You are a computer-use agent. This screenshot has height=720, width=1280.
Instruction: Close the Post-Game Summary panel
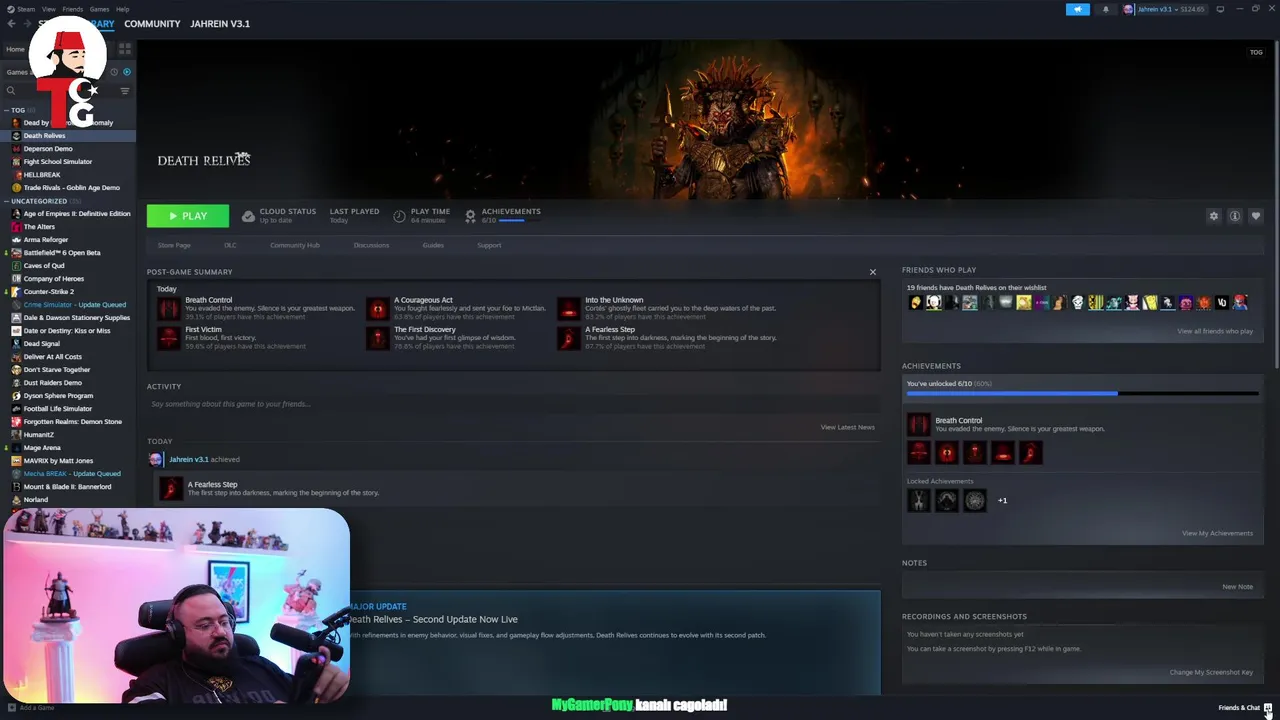[x=872, y=272]
